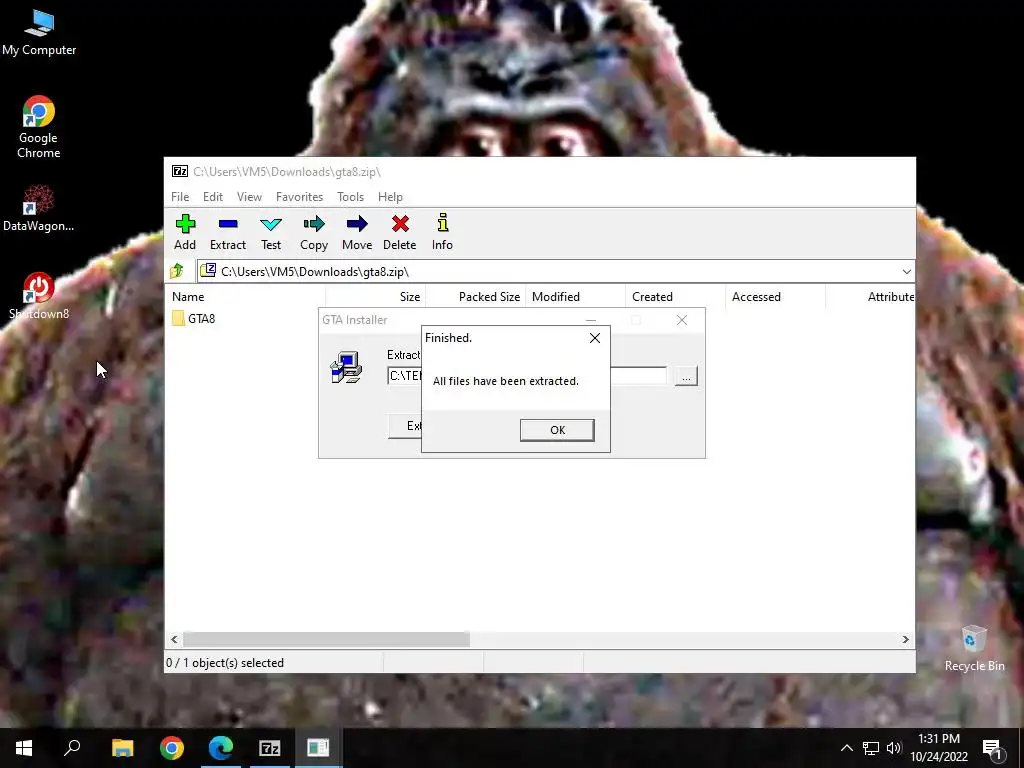Screen dimensions: 1024x768
Task: Click the red Delete icon
Action: pos(400,232)
